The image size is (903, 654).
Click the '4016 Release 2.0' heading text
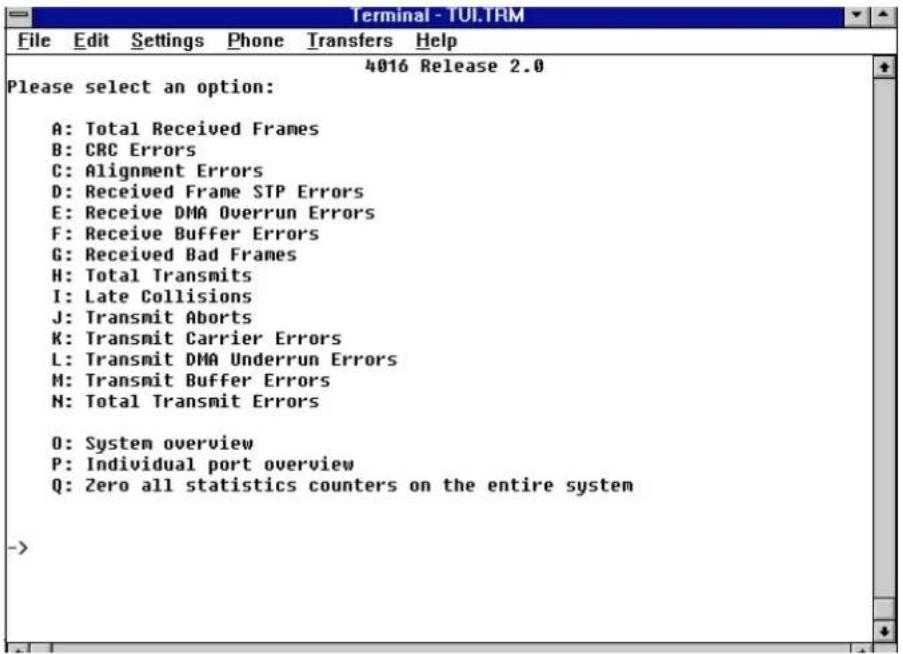click(454, 66)
